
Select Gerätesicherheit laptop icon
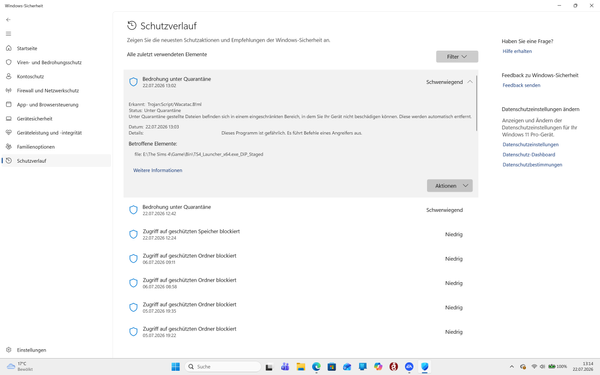pos(9,119)
